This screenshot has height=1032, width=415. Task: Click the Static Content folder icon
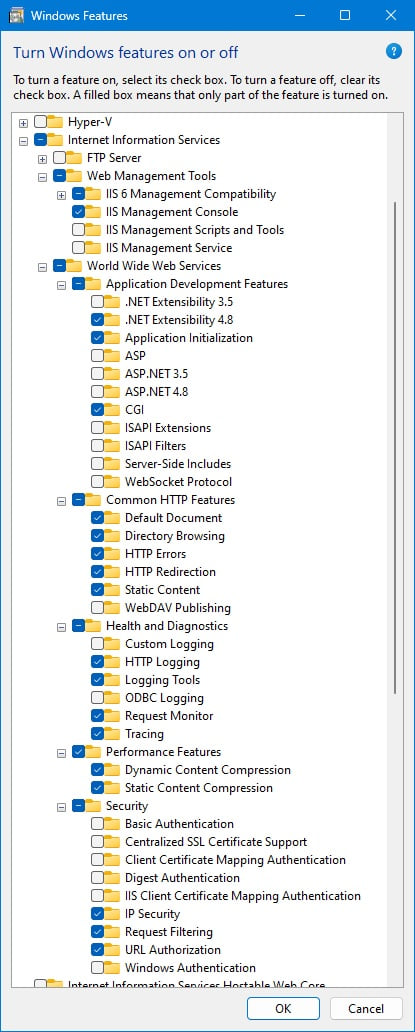point(112,590)
